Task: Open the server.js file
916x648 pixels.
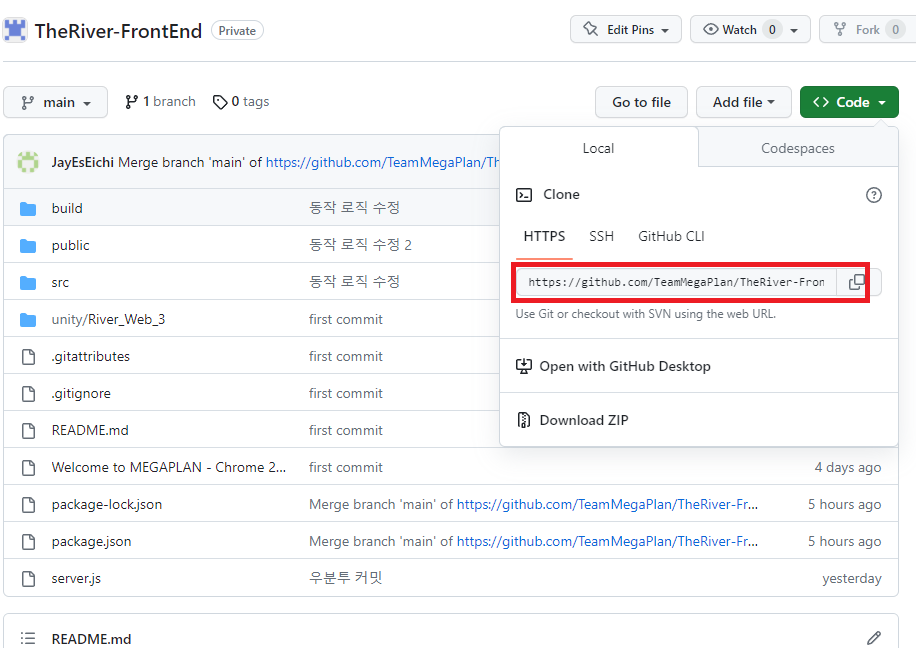Action: [76, 578]
